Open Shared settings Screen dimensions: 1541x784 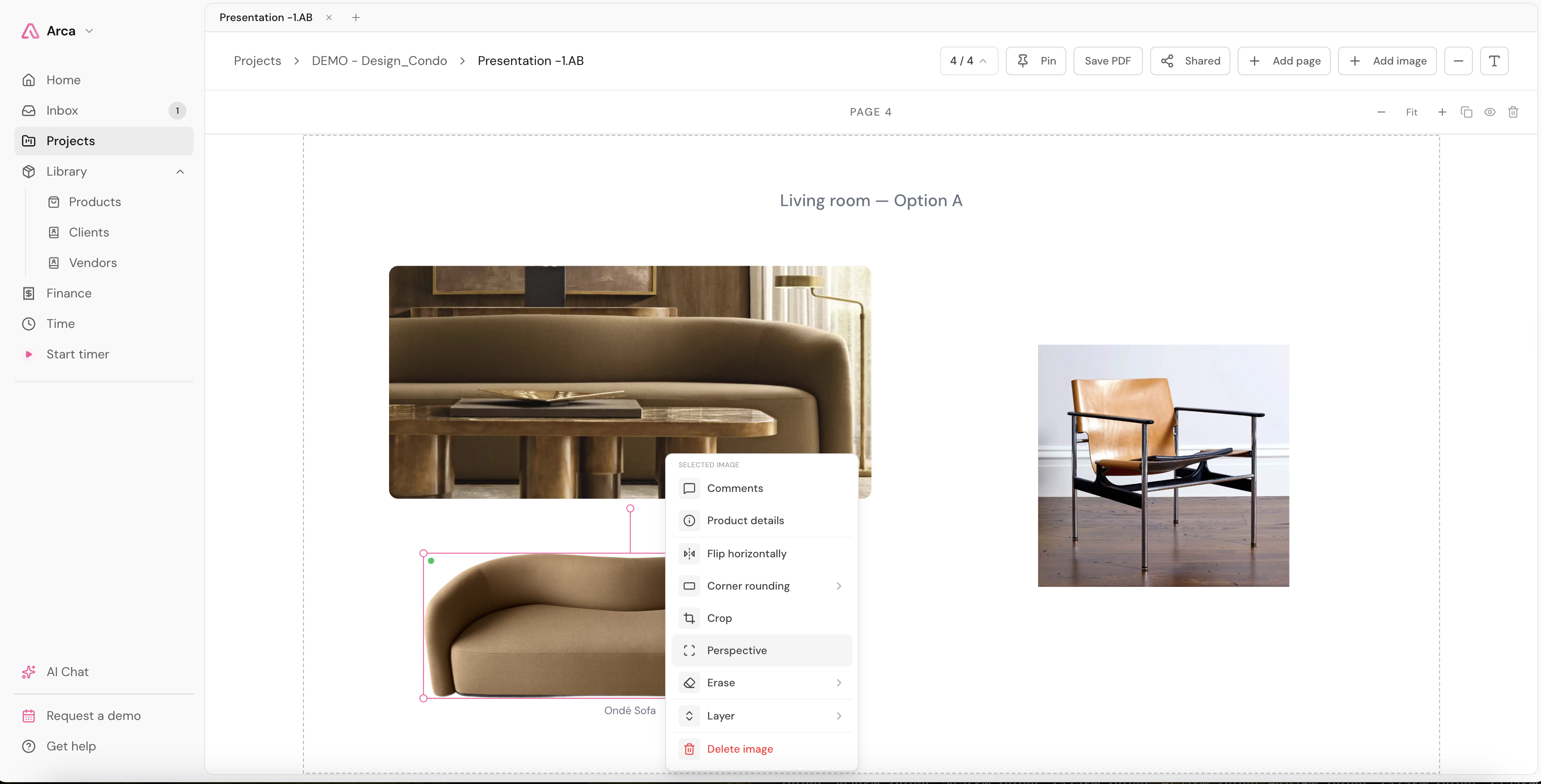point(1190,61)
